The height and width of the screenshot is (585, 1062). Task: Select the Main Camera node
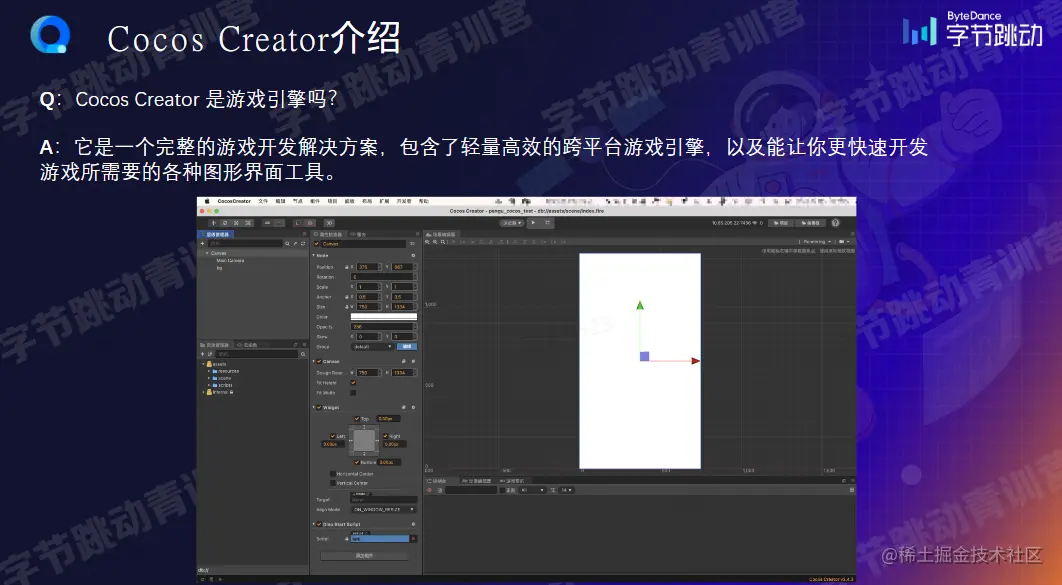230,261
